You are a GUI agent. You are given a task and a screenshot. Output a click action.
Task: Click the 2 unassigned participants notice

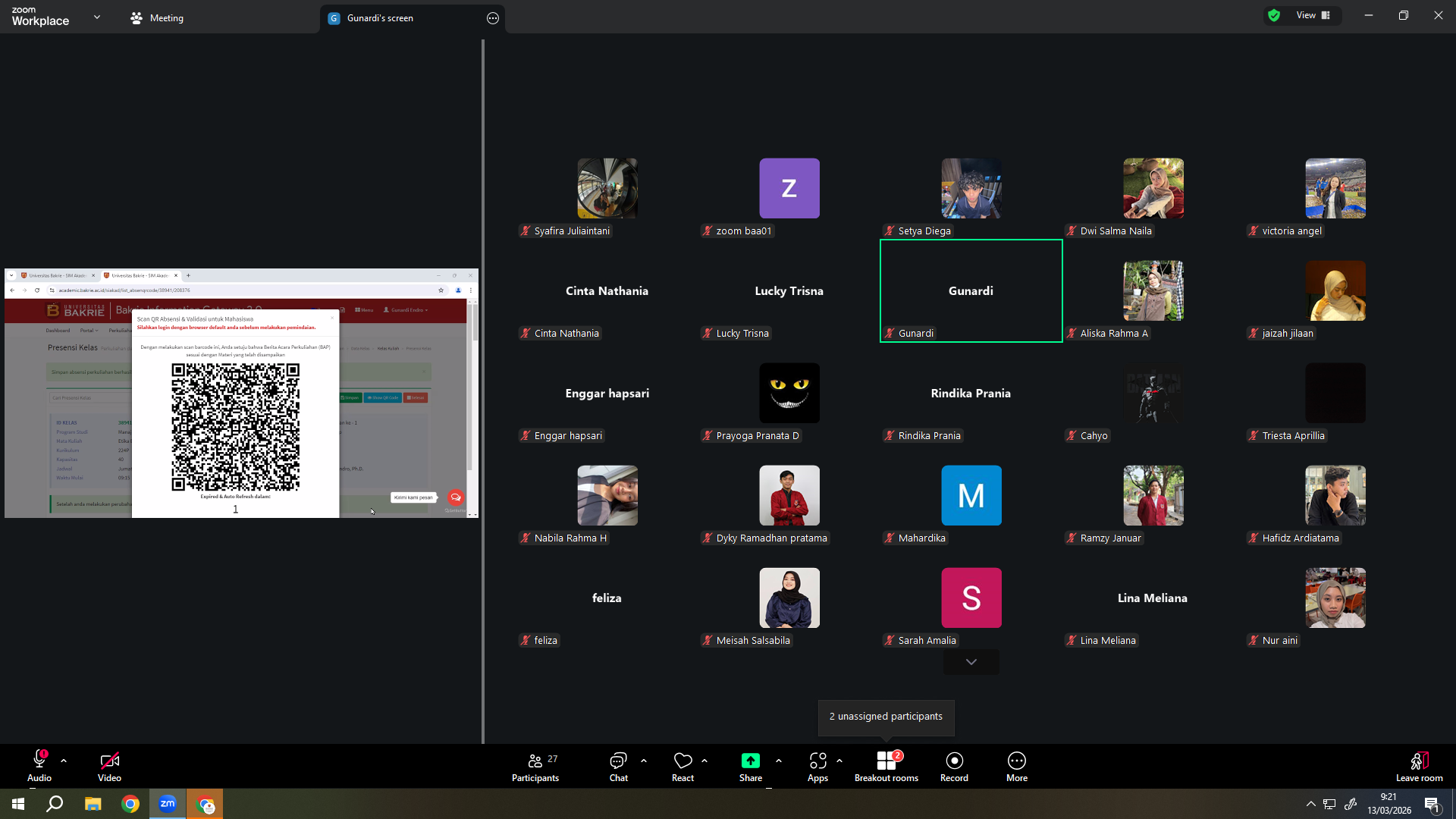click(x=886, y=717)
